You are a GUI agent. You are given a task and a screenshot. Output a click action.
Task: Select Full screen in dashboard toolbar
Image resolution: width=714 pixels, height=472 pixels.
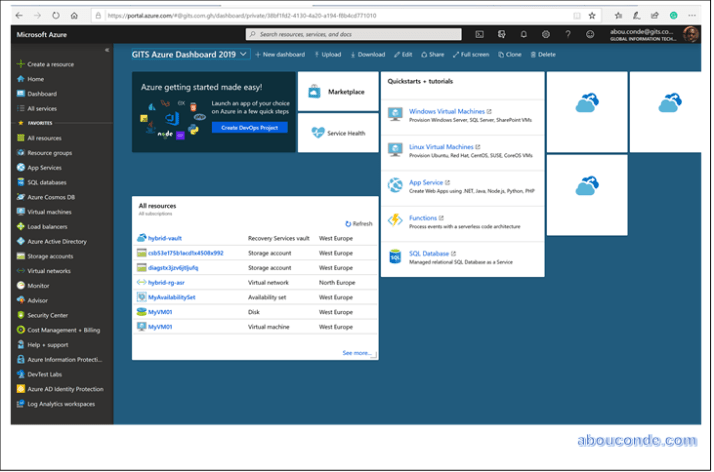471,54
